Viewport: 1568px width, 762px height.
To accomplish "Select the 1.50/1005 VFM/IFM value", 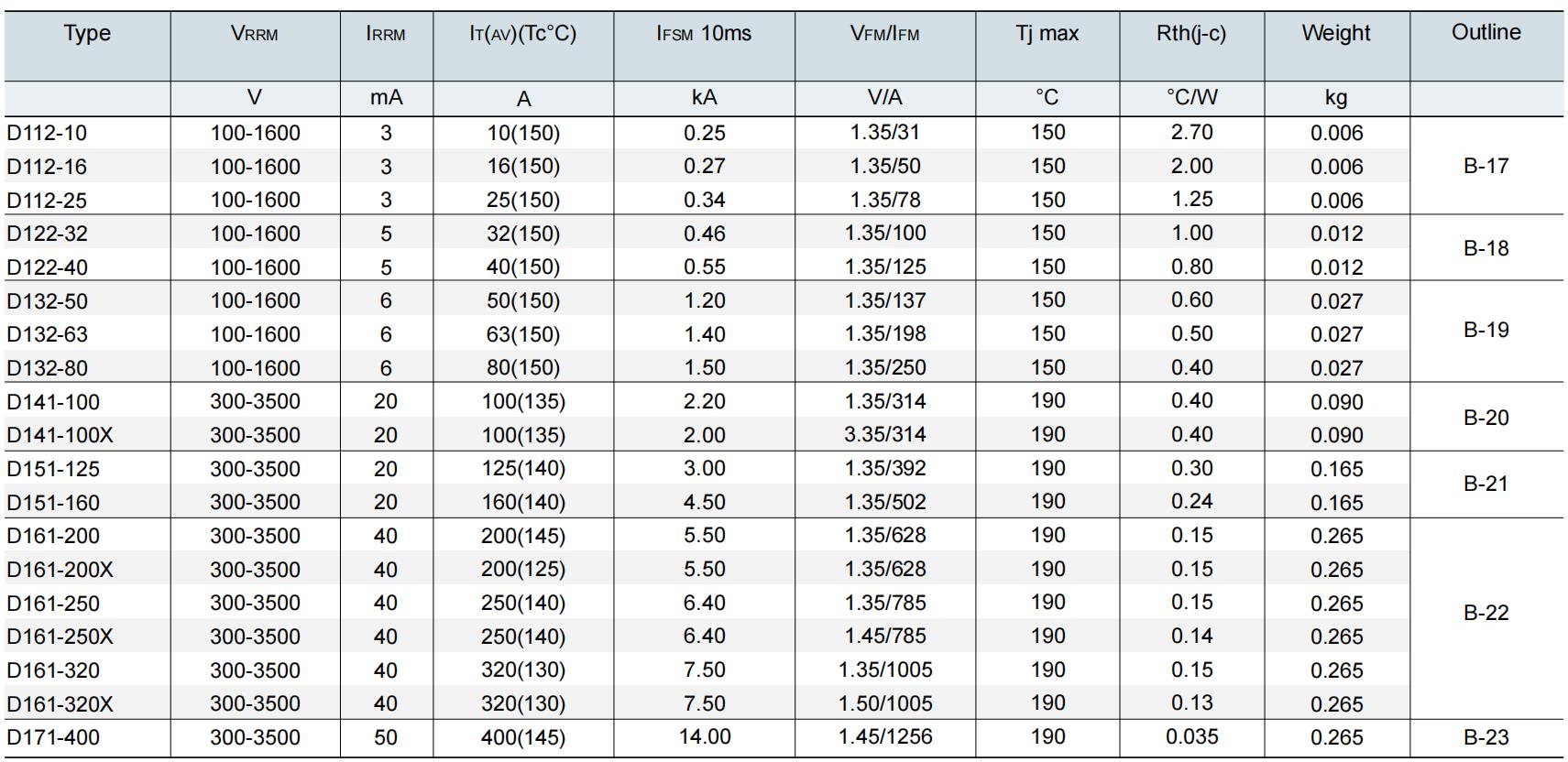I will [884, 703].
